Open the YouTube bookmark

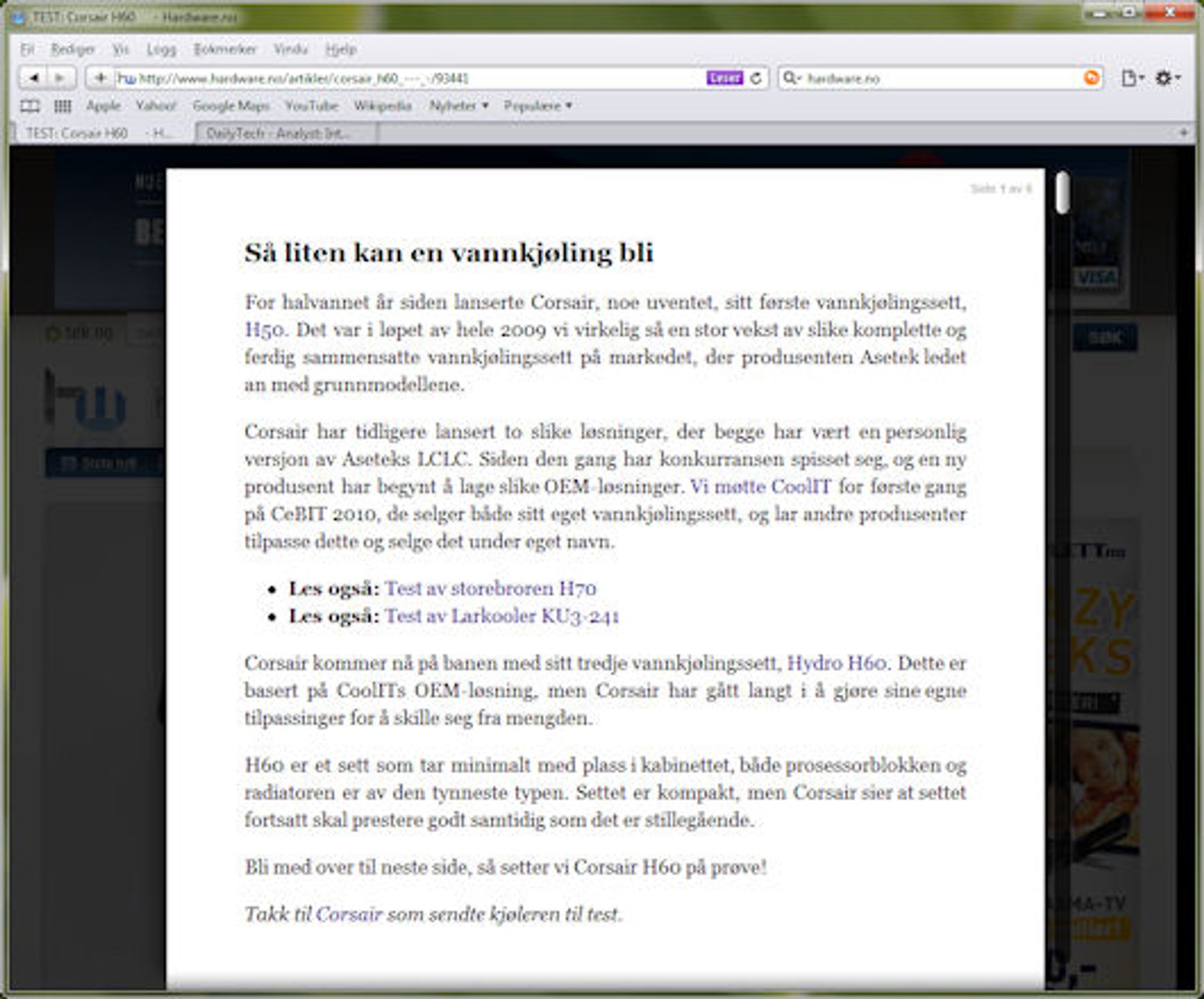click(311, 106)
